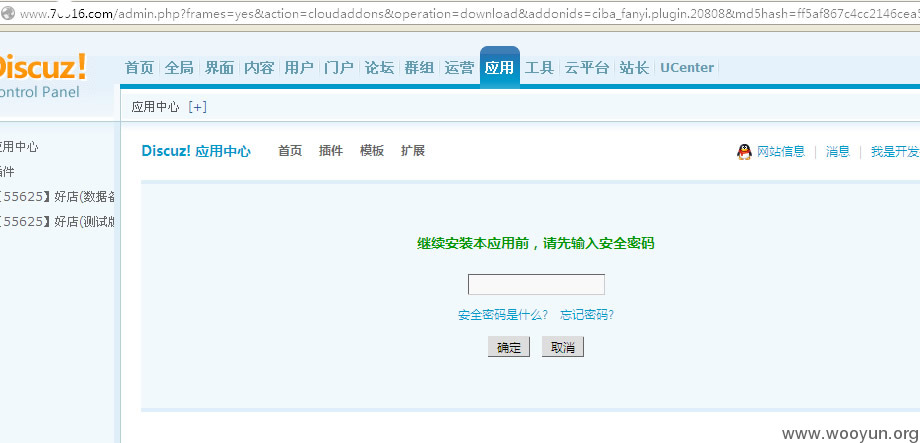Open the 云平台 tab
920x443 pixels.
(x=587, y=67)
